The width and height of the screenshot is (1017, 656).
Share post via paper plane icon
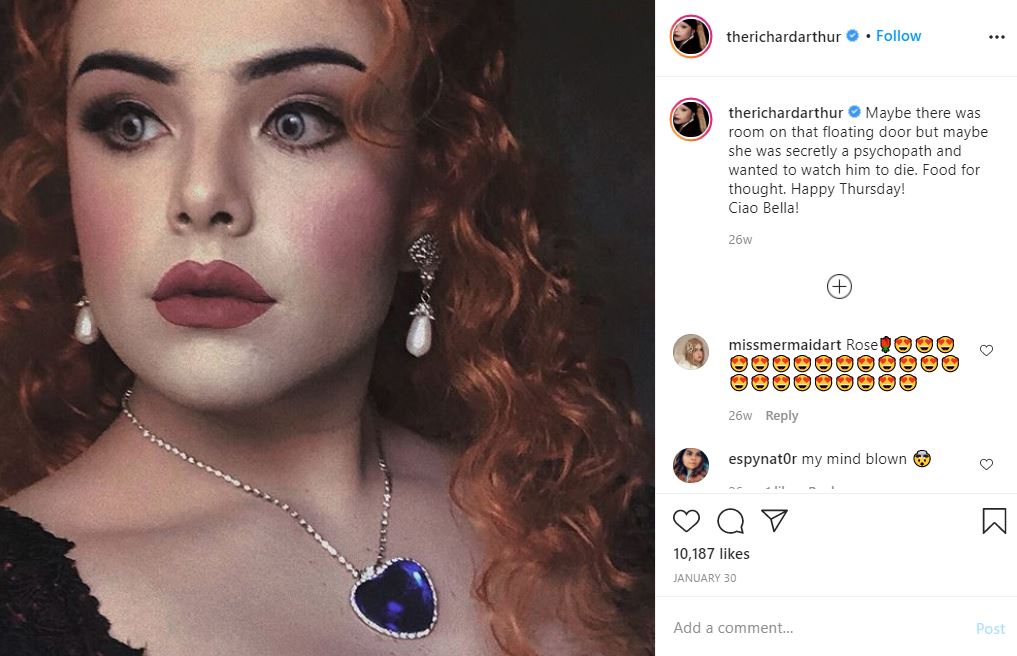[x=774, y=521]
